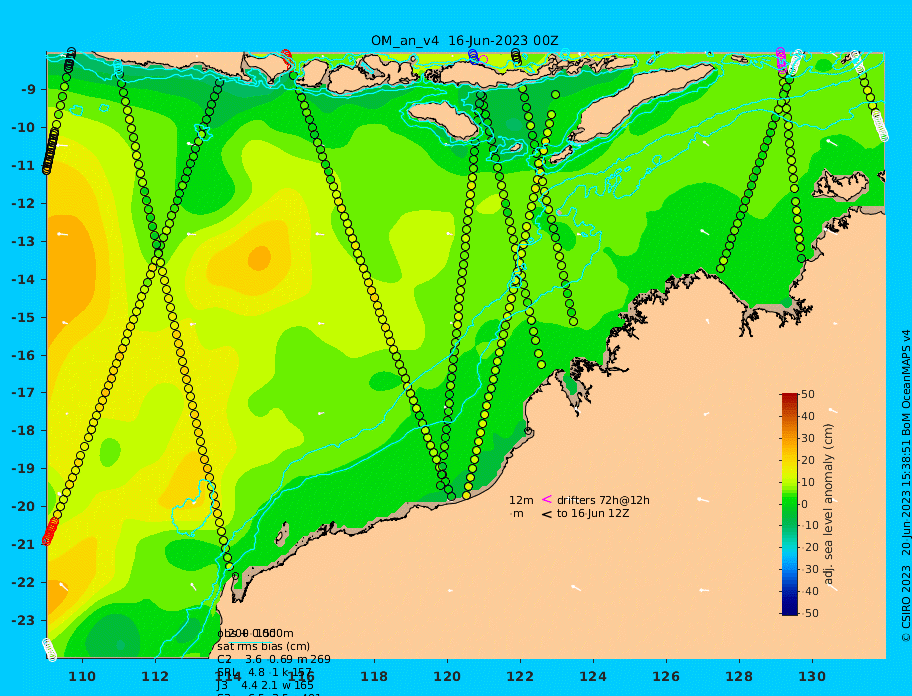The image size is (912, 696).
Task: Click longitude axis label 112
Action: click(x=155, y=676)
